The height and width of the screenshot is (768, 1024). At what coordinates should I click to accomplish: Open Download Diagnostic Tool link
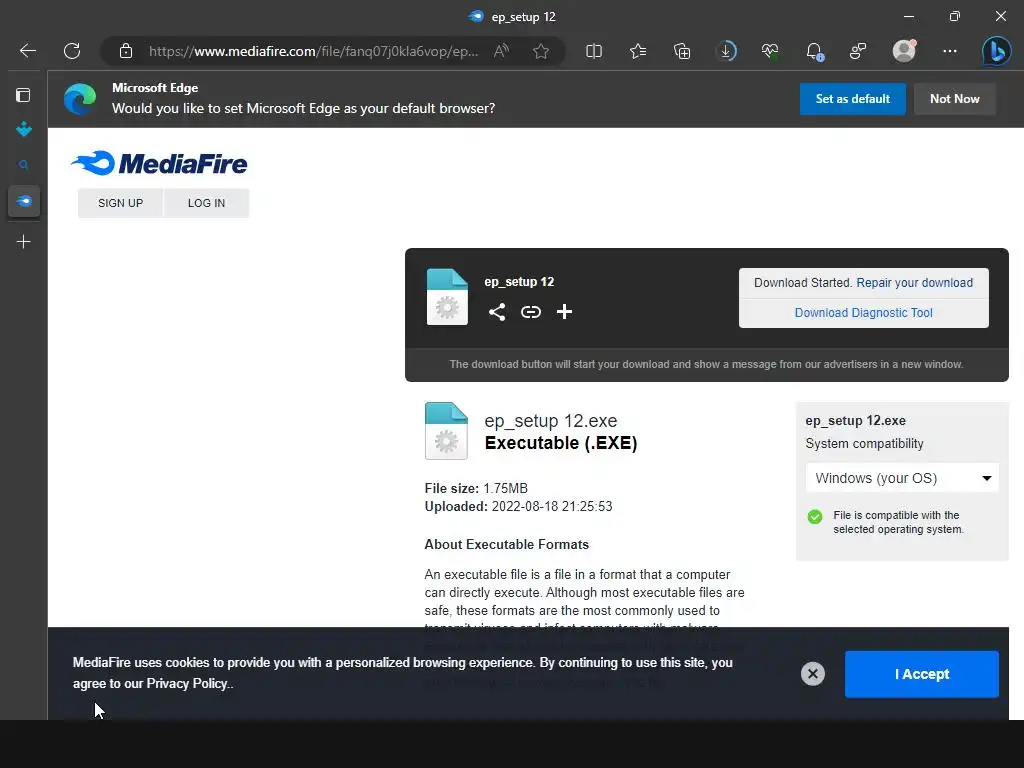(863, 313)
